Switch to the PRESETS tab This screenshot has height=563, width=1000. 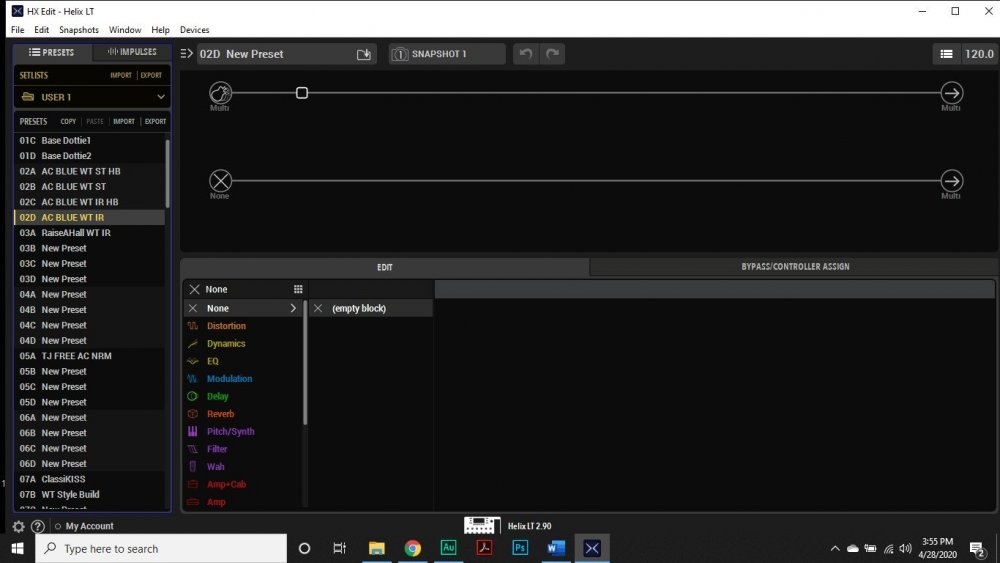53,52
